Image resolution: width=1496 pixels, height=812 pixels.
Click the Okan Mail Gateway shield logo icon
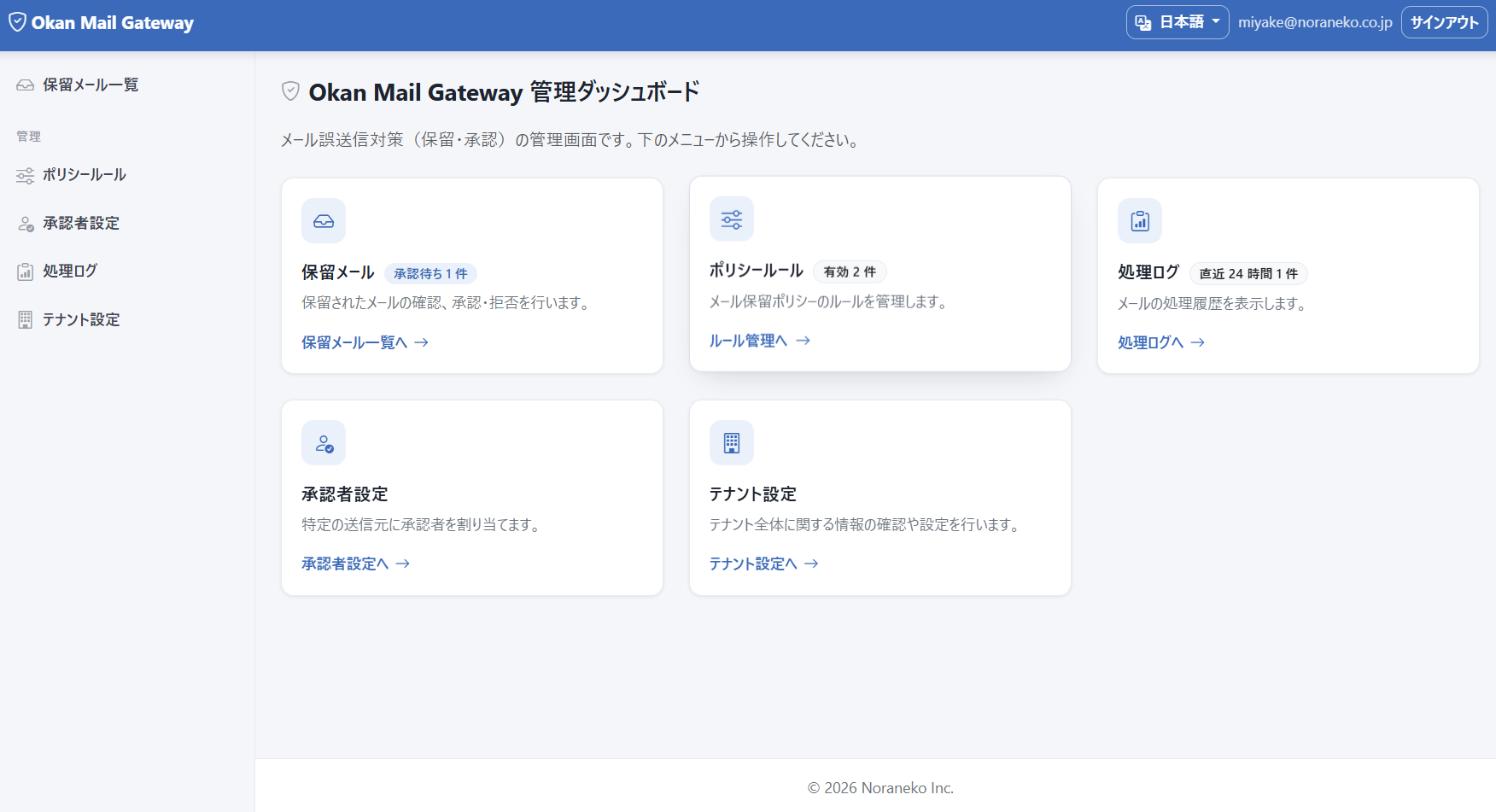17,22
